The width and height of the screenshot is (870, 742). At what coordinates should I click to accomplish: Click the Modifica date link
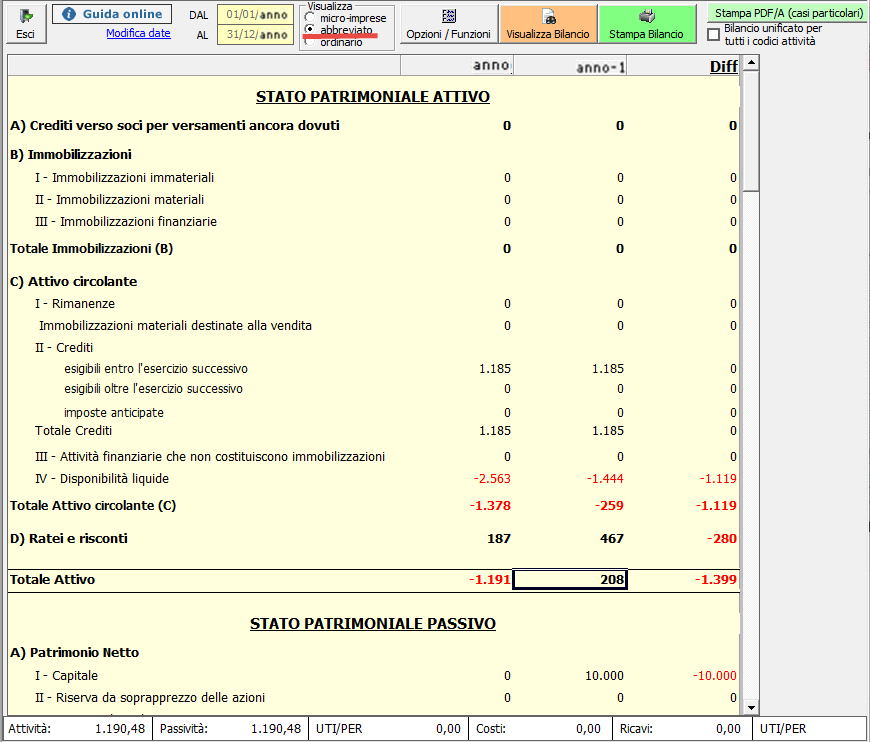138,33
